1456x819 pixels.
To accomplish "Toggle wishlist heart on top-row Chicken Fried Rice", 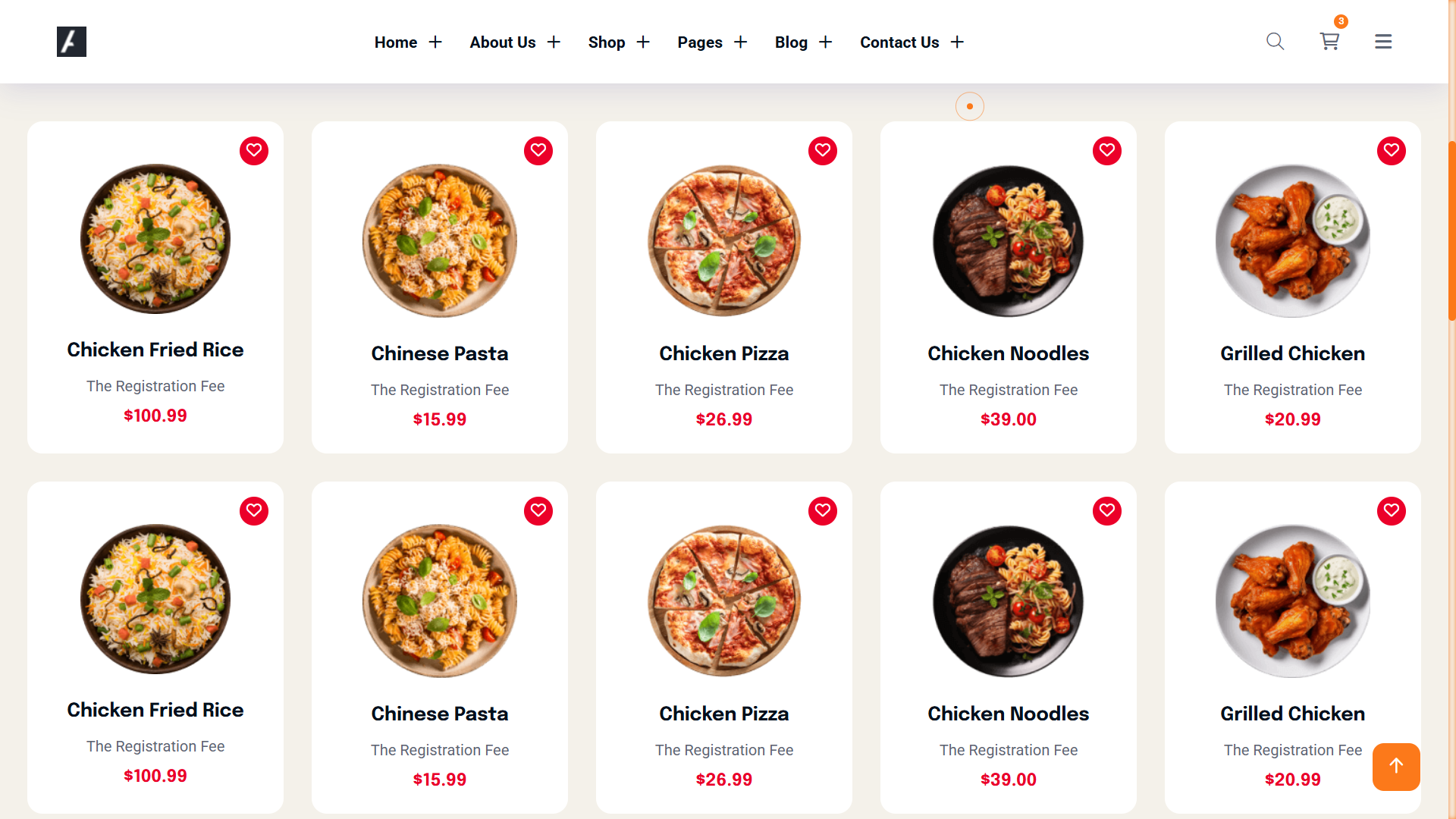I will coord(254,150).
